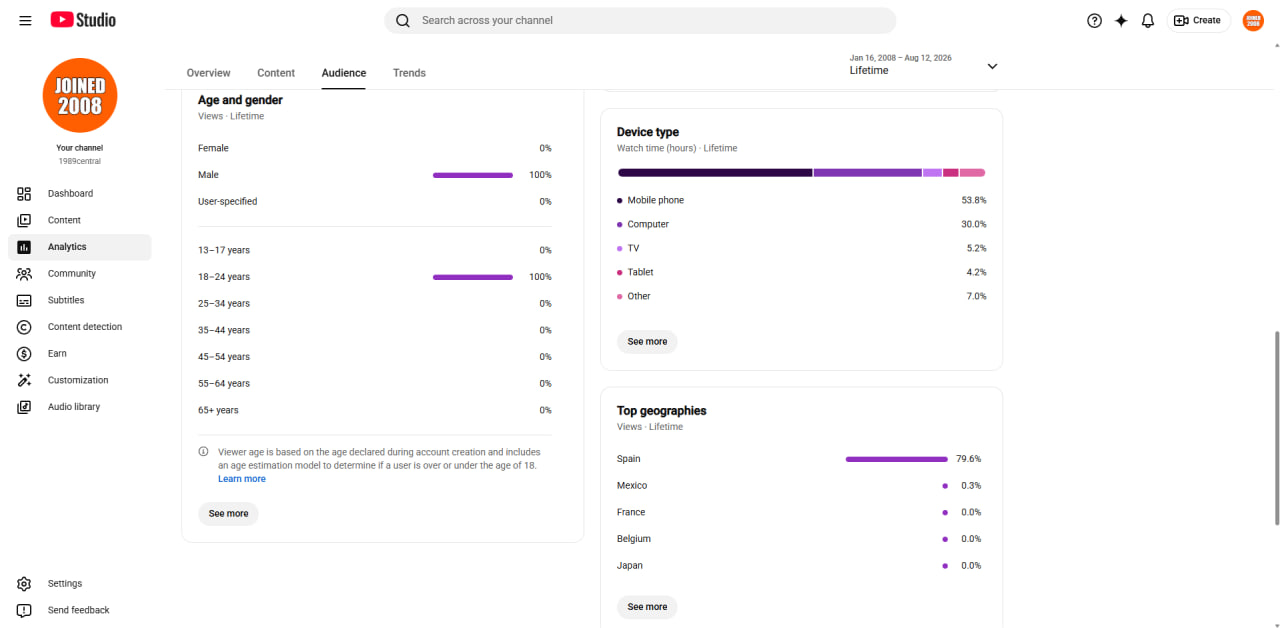This screenshot has width=1280, height=628.
Task: Click the Other device legend row
Action: pyautogui.click(x=802, y=296)
